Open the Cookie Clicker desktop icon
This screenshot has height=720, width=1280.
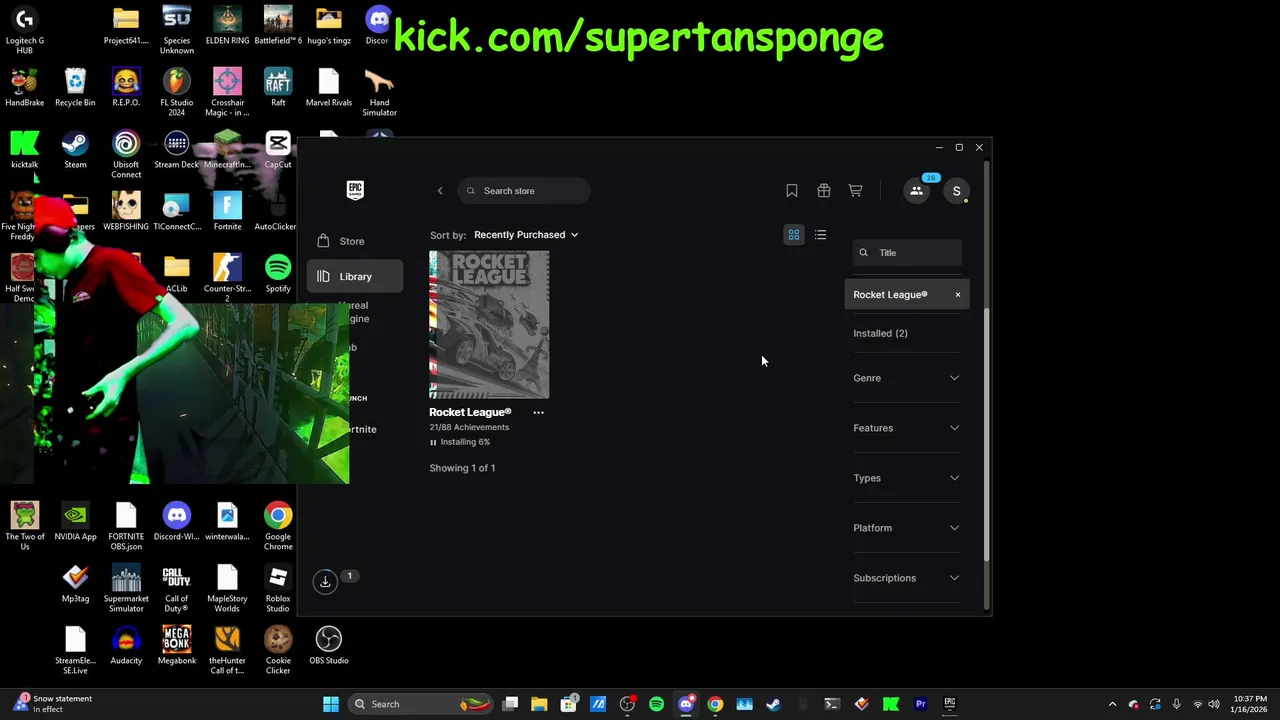[x=278, y=650]
